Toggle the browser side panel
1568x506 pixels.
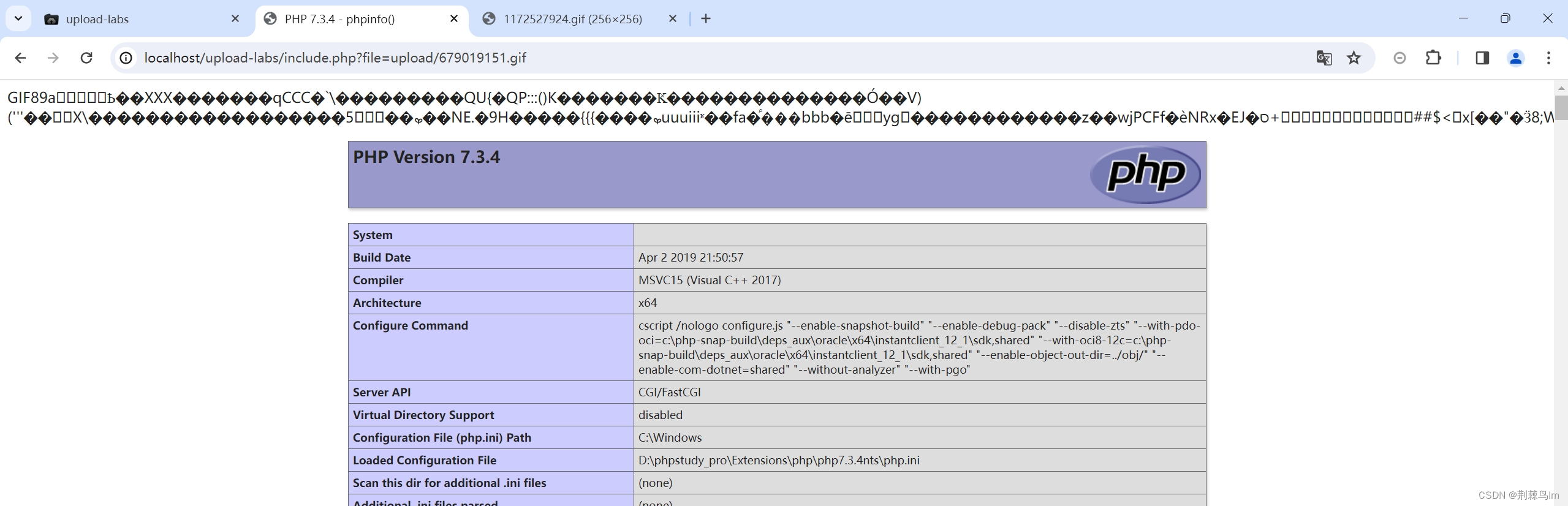coord(1482,58)
